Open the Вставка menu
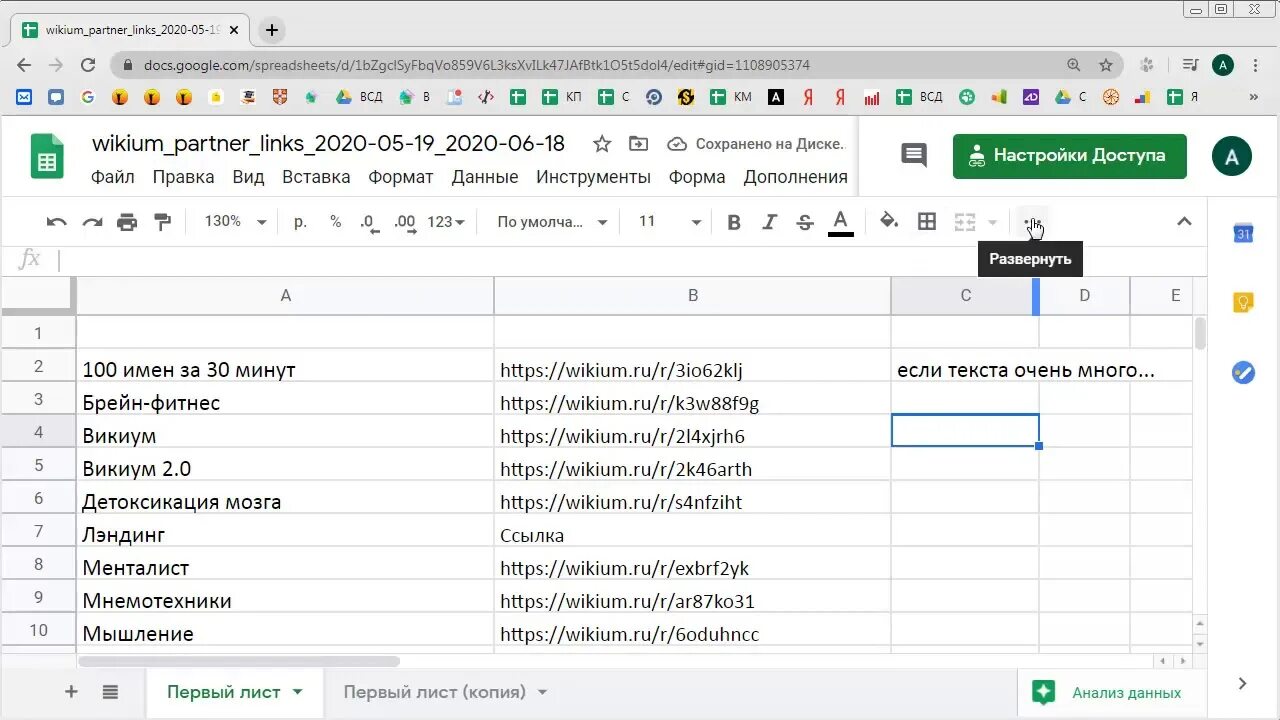This screenshot has height=720, width=1280. 316,177
